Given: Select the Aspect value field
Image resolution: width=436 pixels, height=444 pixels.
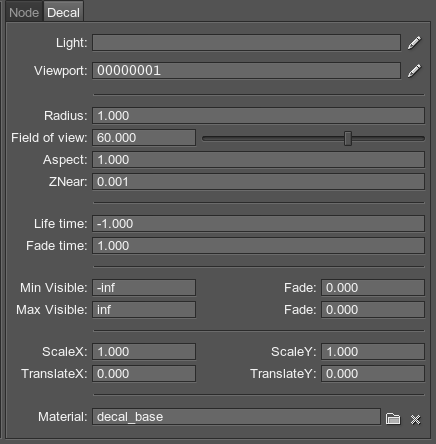Looking at the screenshot, I should [x=258, y=160].
